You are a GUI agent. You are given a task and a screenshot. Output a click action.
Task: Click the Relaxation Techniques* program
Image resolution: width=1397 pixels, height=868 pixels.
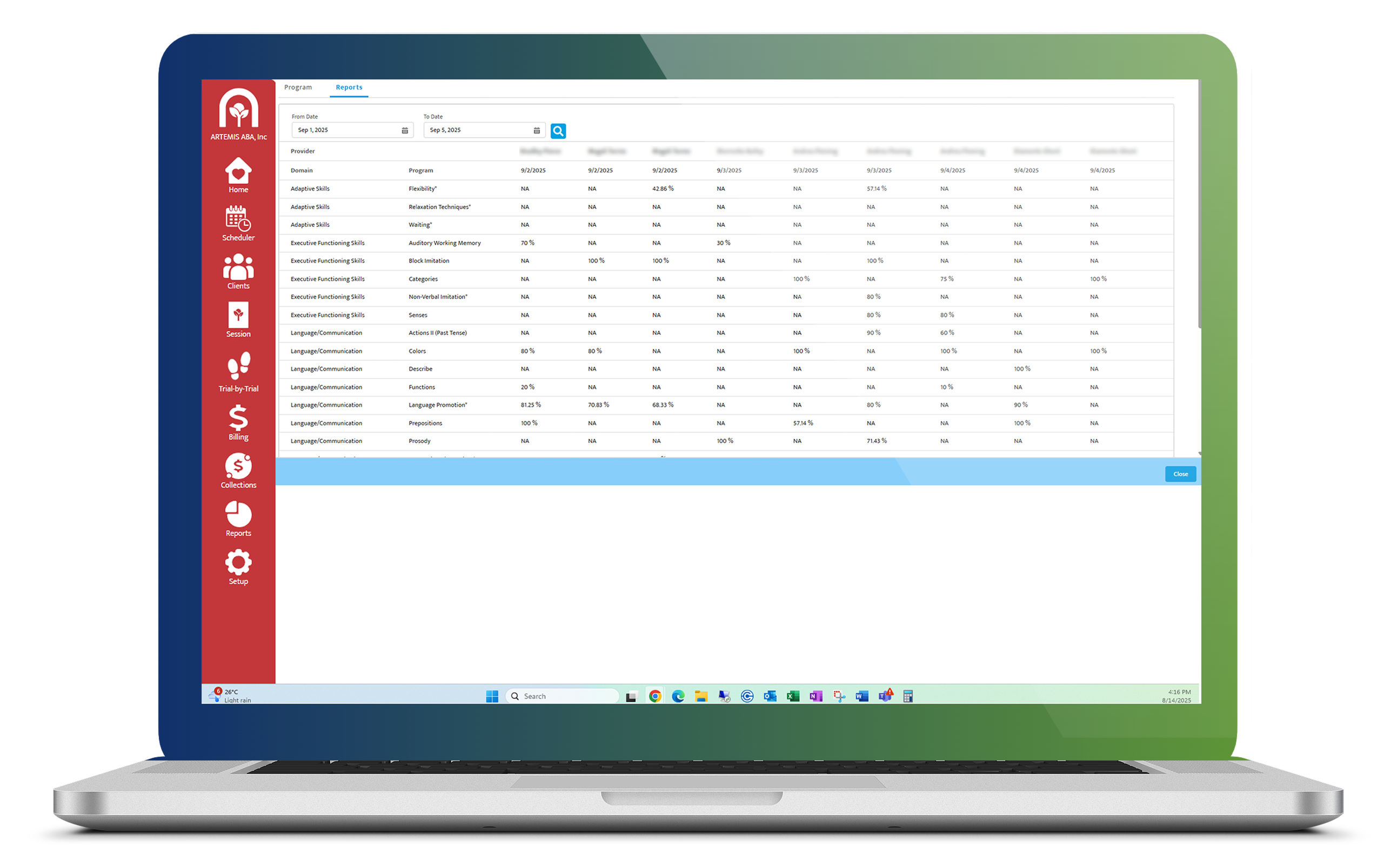click(x=440, y=207)
